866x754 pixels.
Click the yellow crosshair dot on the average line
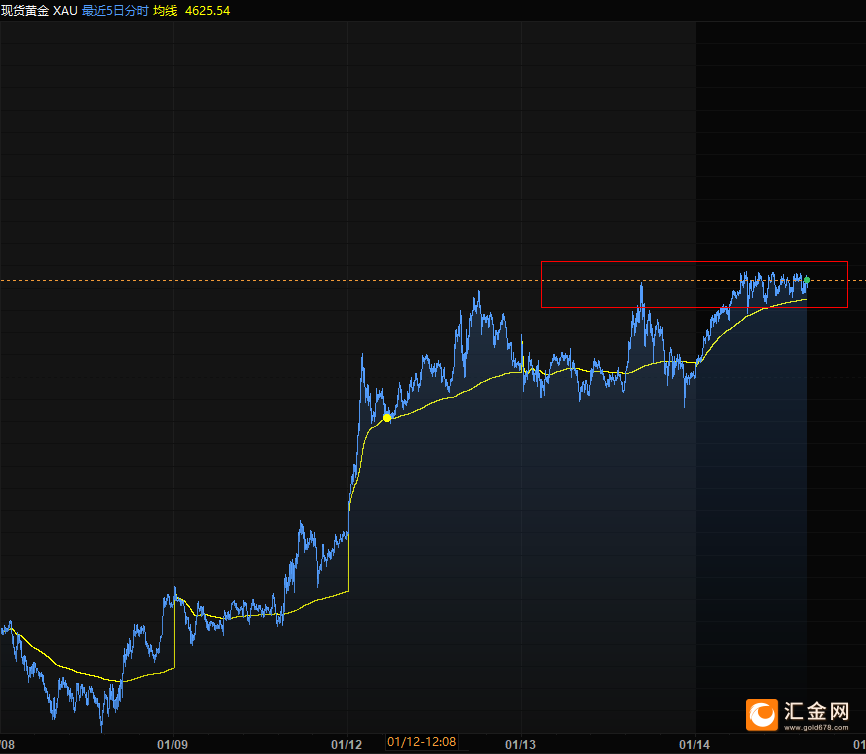[x=387, y=418]
